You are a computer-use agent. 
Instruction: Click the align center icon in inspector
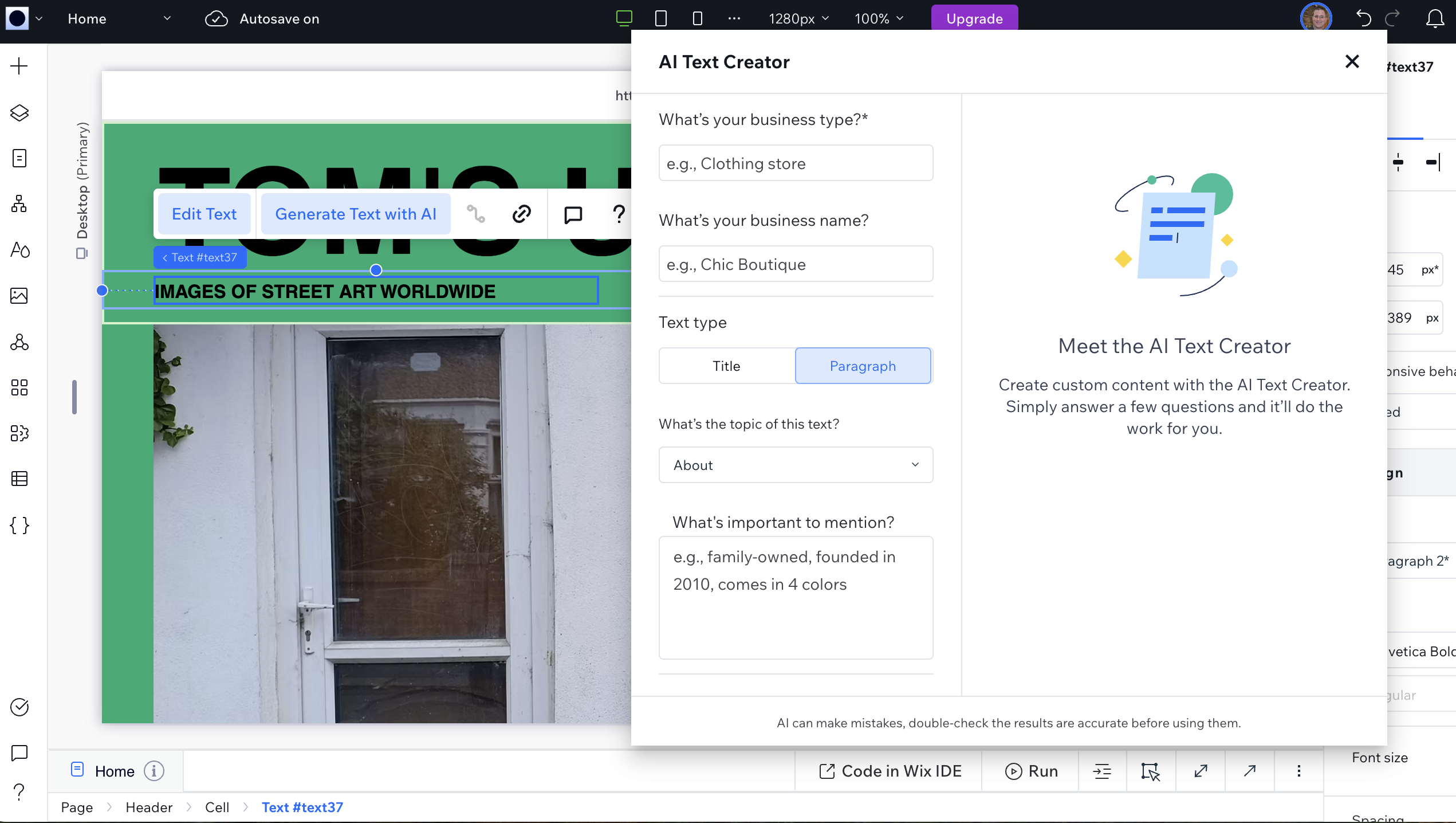1398,162
